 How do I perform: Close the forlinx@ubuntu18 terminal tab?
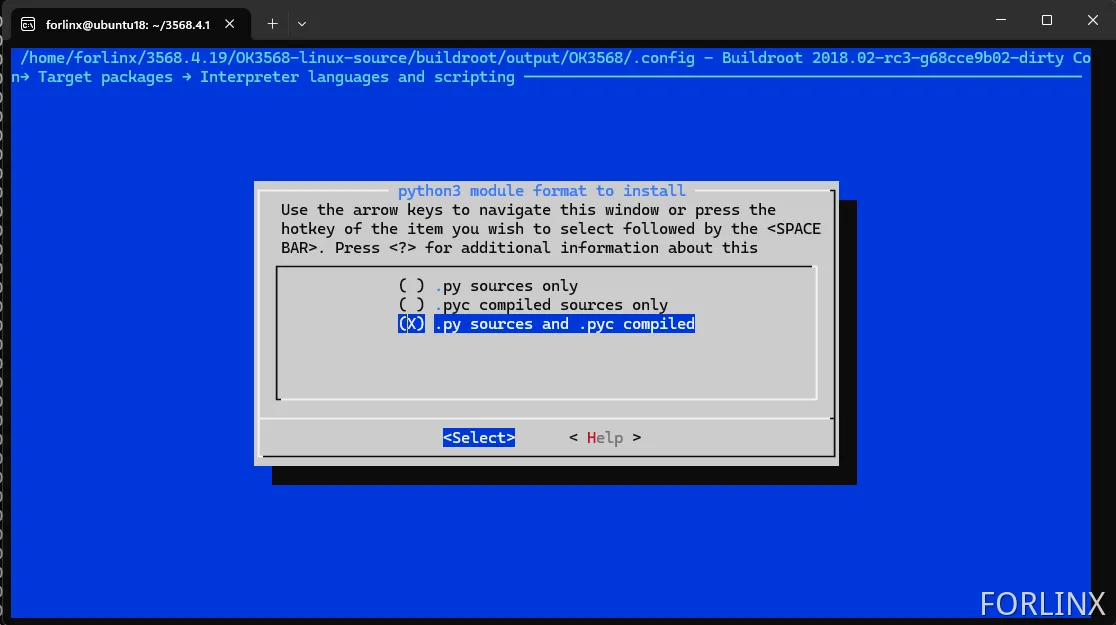233,24
